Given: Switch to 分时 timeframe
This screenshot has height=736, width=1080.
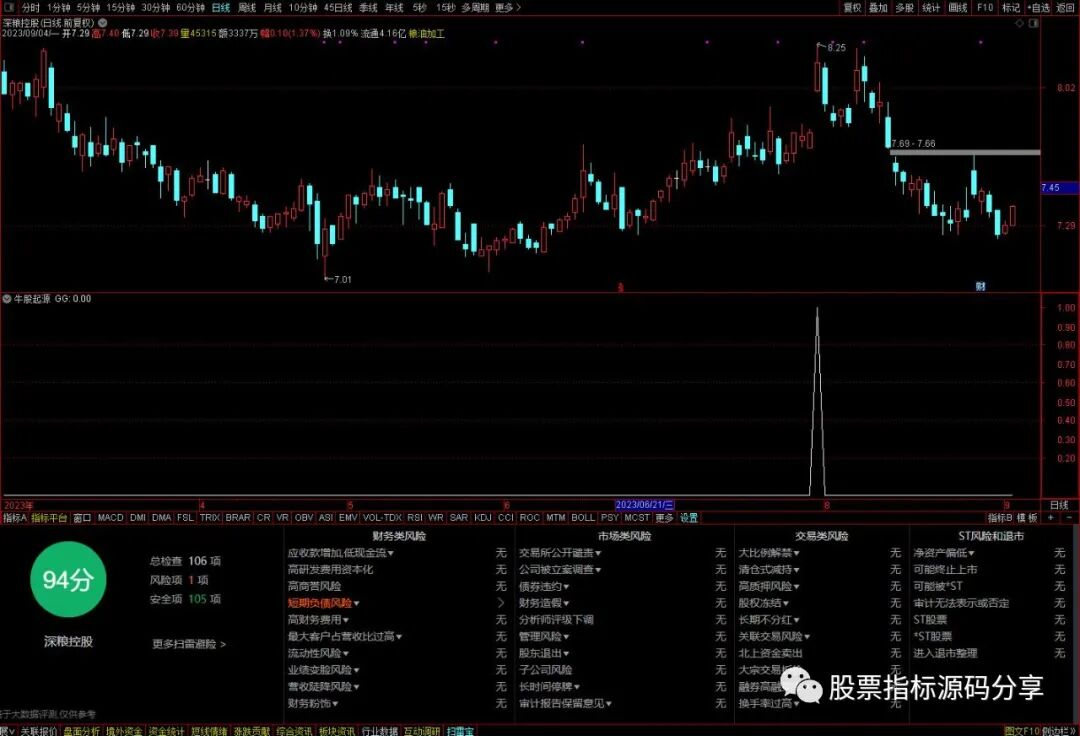Looking at the screenshot, I should tap(30, 8).
